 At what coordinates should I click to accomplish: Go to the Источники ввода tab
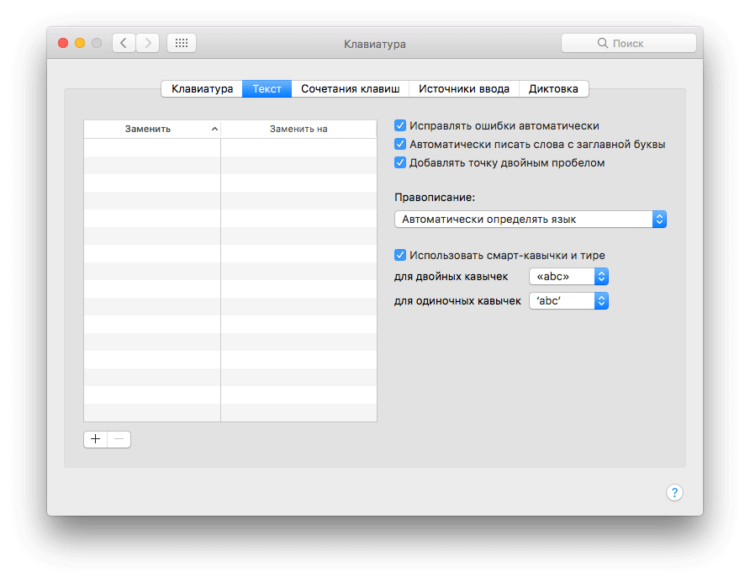click(x=464, y=88)
